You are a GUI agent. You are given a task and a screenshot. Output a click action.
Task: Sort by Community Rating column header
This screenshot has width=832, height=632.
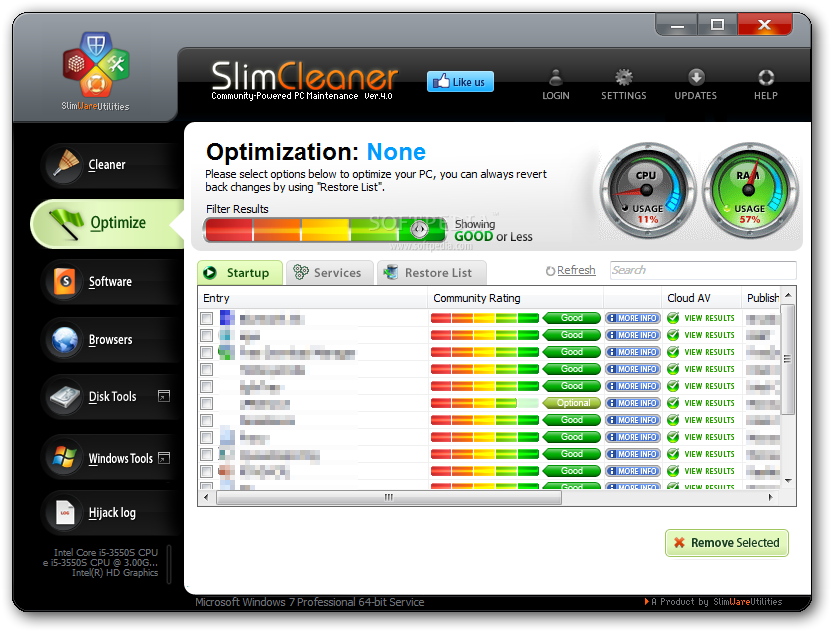coord(515,298)
